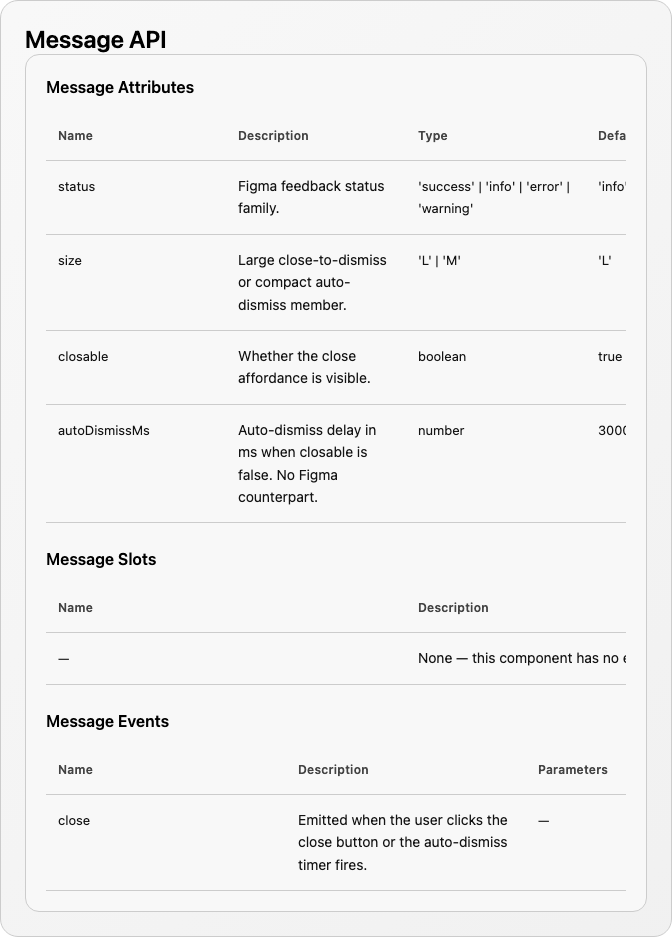Select the close event name cell
This screenshot has width=672, height=937.
coord(74,820)
